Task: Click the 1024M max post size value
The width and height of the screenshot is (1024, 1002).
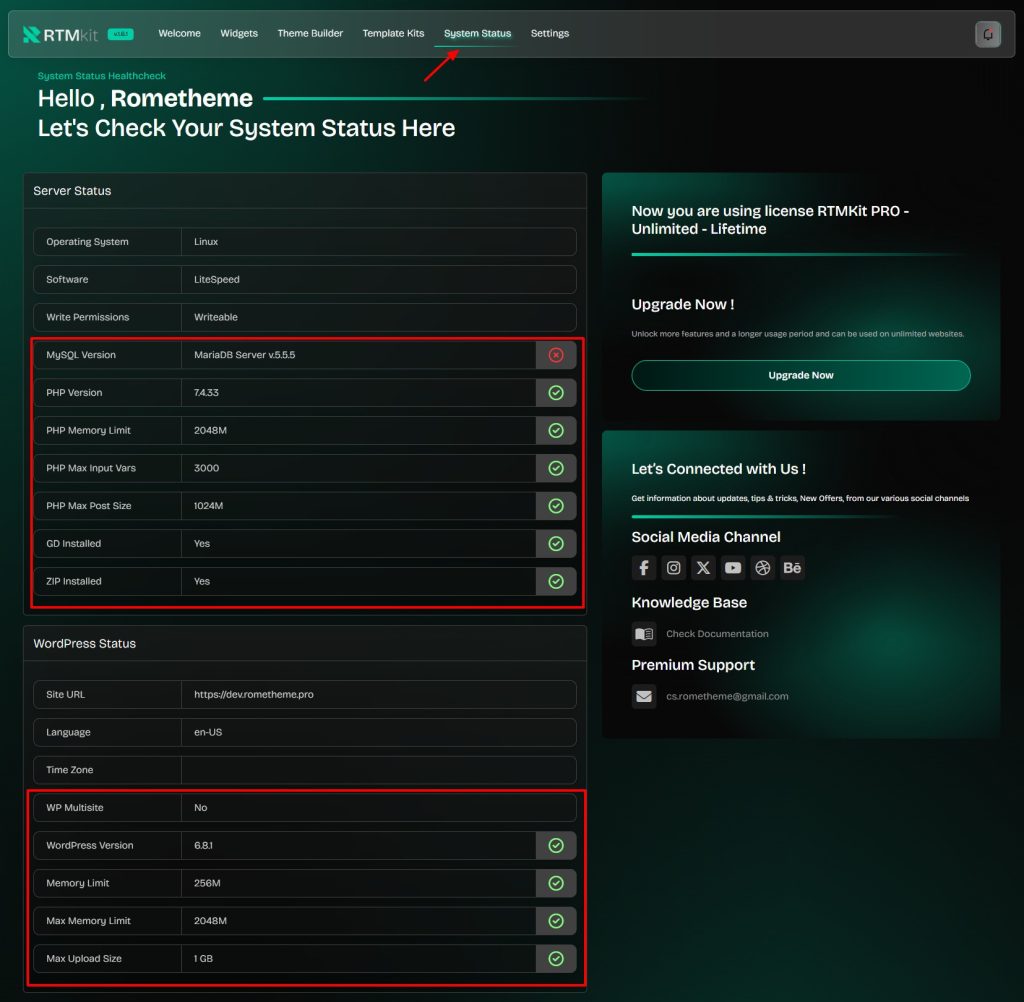Action: 208,506
